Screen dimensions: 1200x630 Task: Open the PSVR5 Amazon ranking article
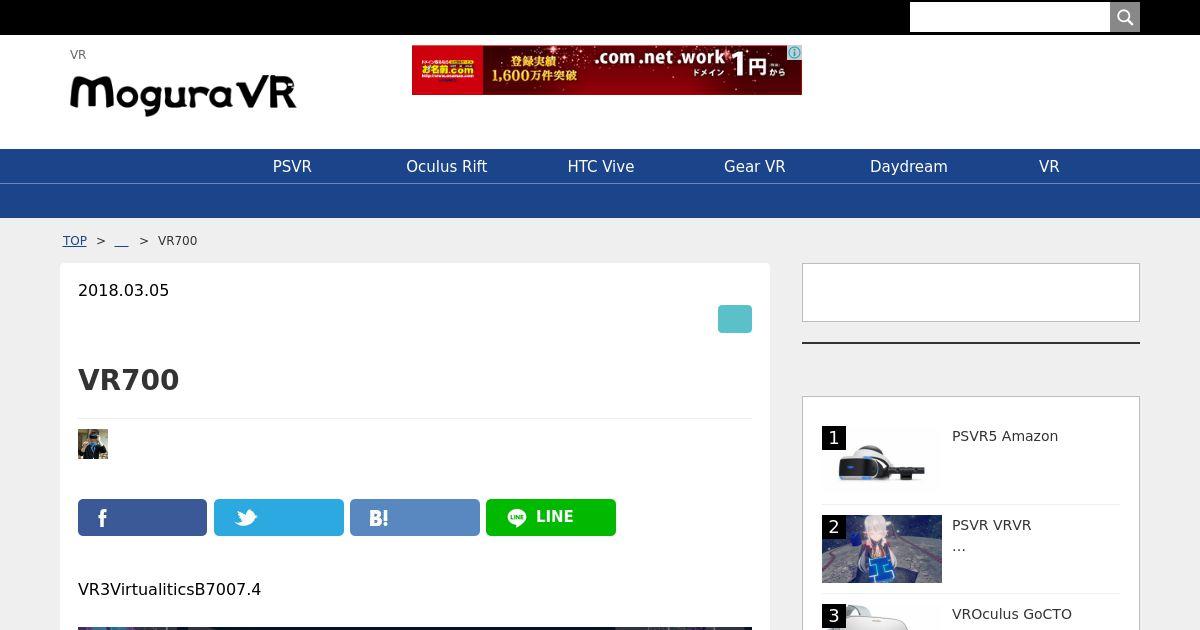1005,436
